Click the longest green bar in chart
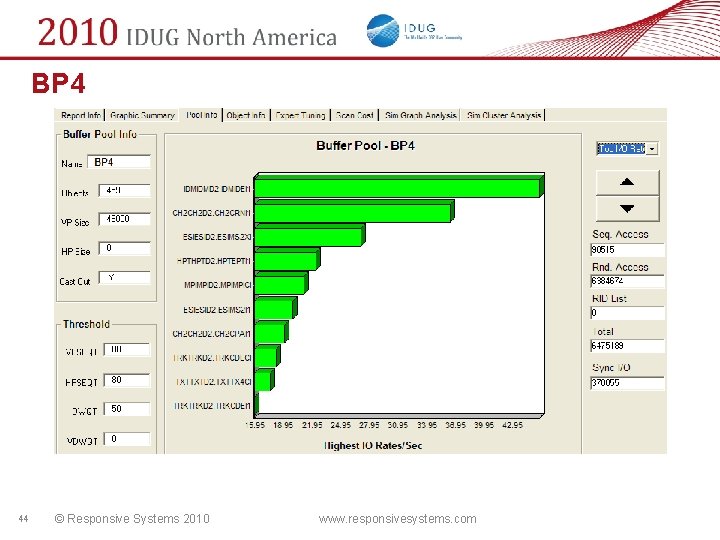The width and height of the screenshot is (720, 540). pyautogui.click(x=399, y=187)
